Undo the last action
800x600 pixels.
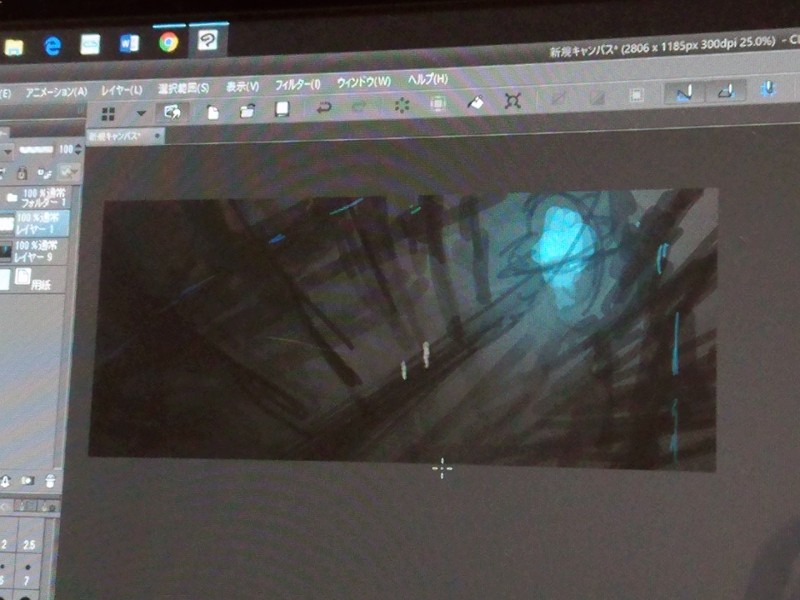[x=323, y=108]
